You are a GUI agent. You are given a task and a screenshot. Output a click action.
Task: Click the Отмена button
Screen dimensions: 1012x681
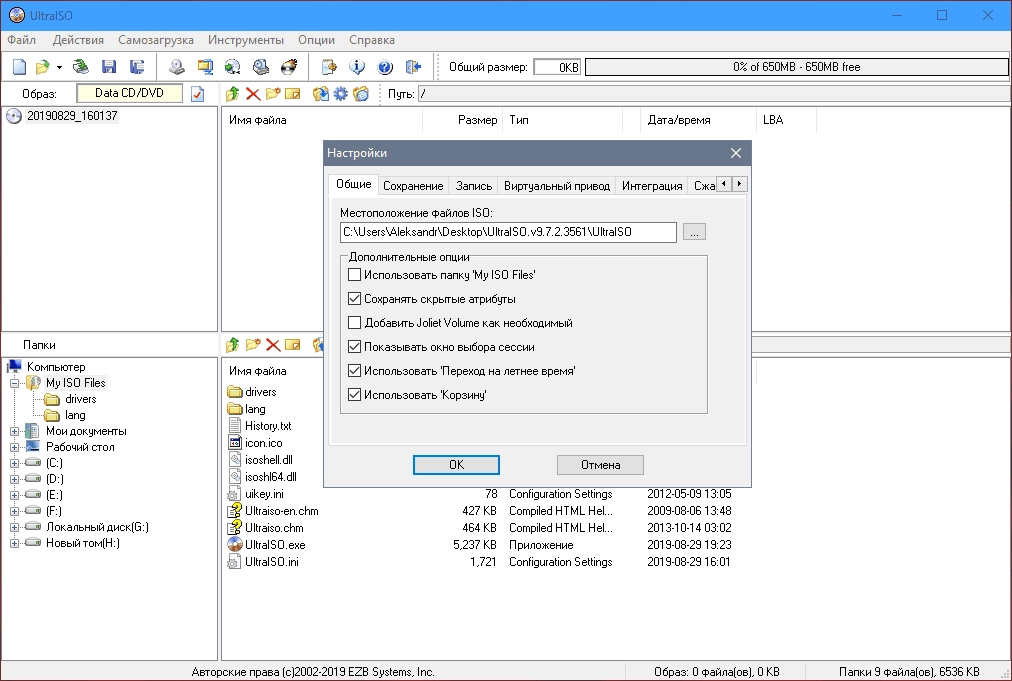tap(600, 465)
